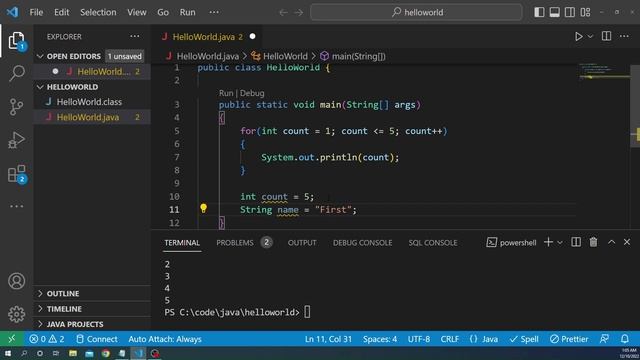
Task: Open the Explorer view in activity bar
Action: (16, 40)
